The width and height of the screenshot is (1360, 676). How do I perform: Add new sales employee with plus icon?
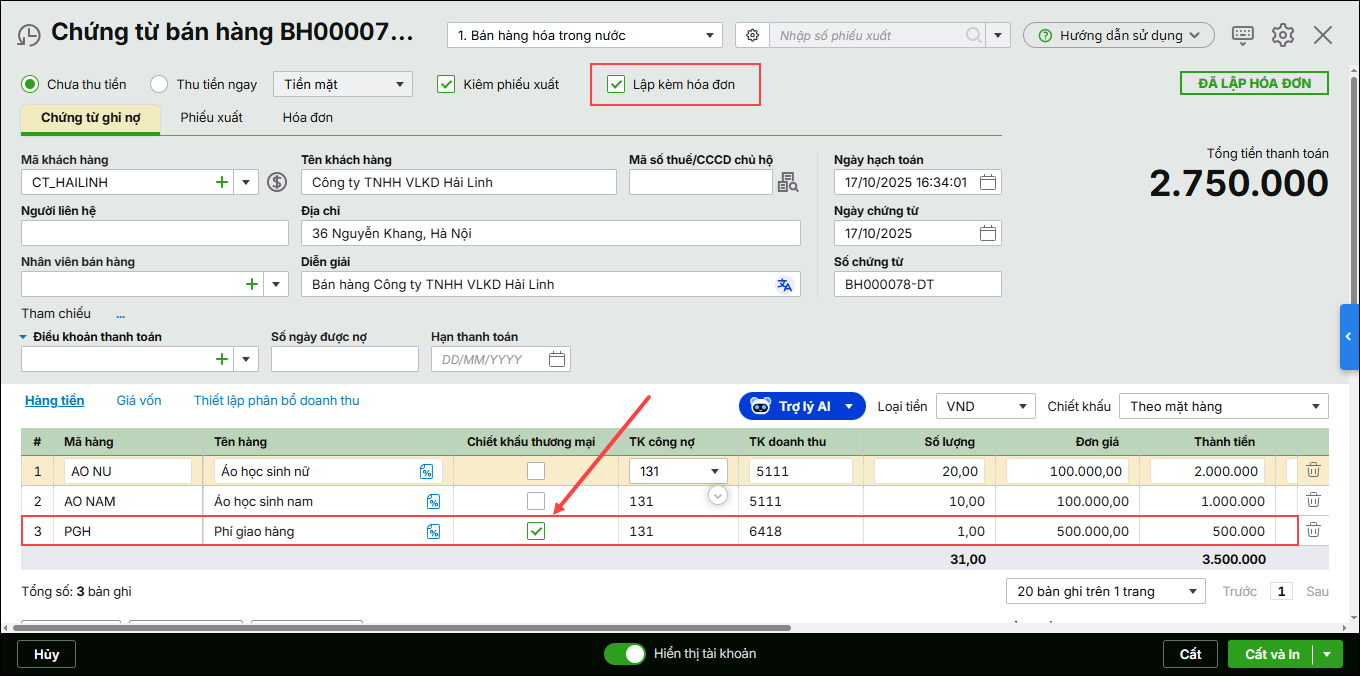point(252,285)
